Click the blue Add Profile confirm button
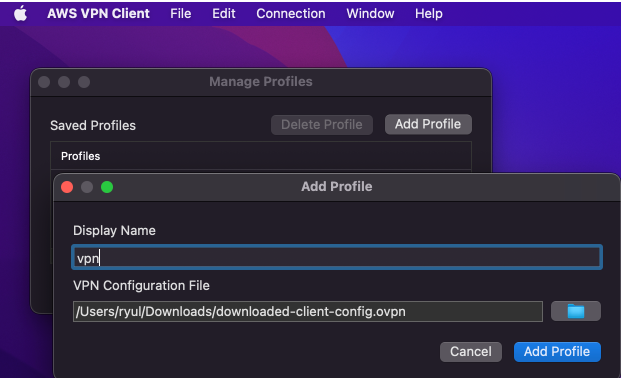621x378 pixels. [557, 351]
